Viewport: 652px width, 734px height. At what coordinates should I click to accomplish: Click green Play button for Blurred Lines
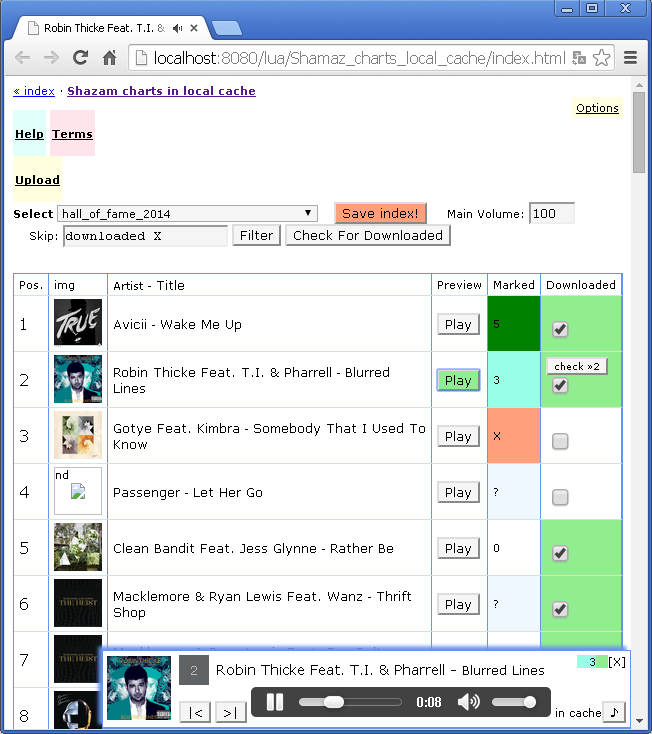click(458, 380)
